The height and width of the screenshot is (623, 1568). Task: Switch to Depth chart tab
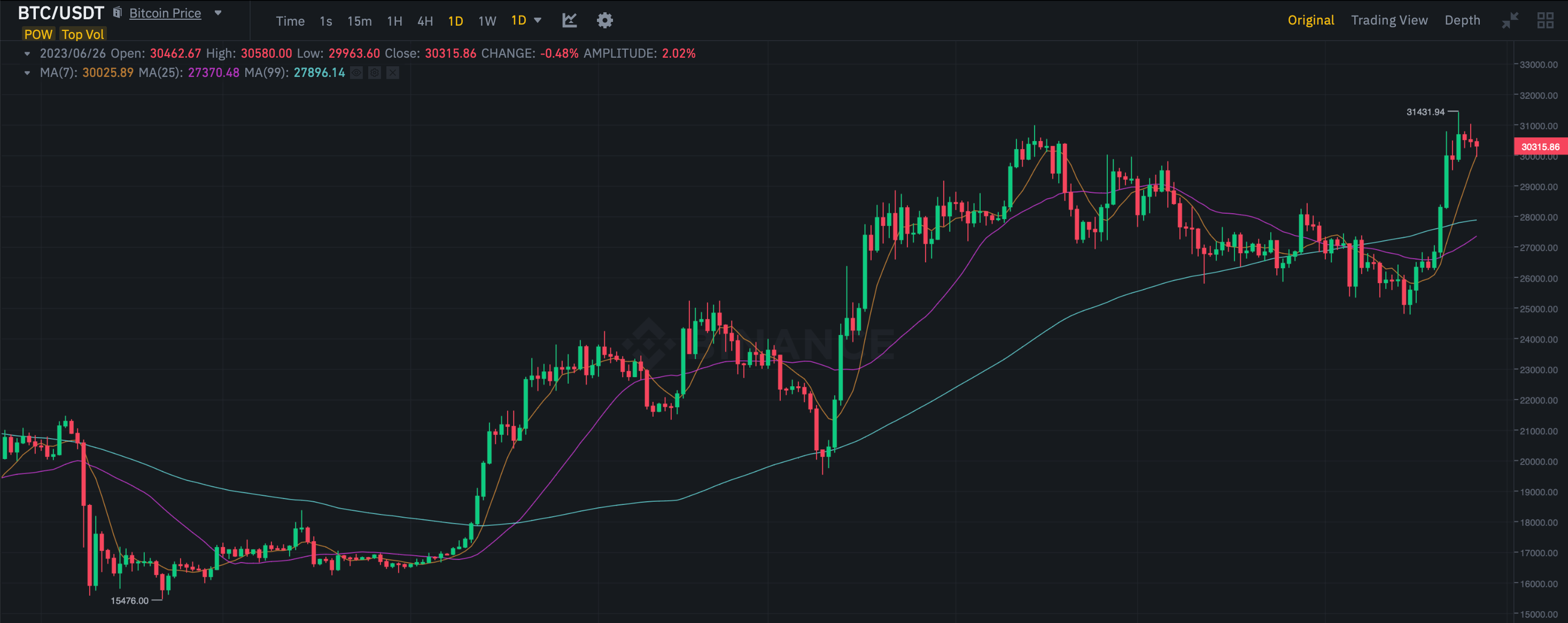pos(1462,20)
